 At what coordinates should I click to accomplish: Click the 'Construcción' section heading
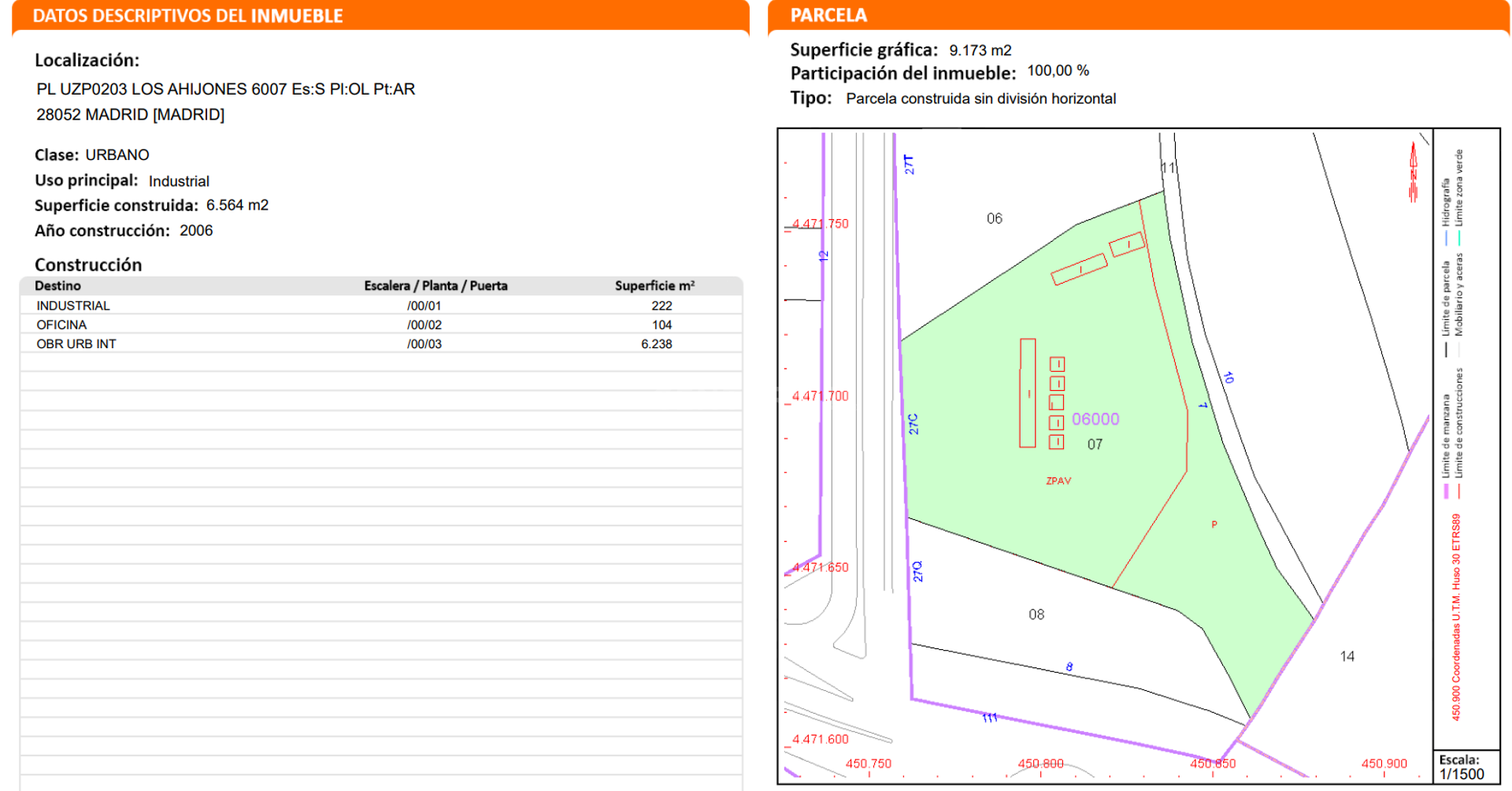(88, 265)
